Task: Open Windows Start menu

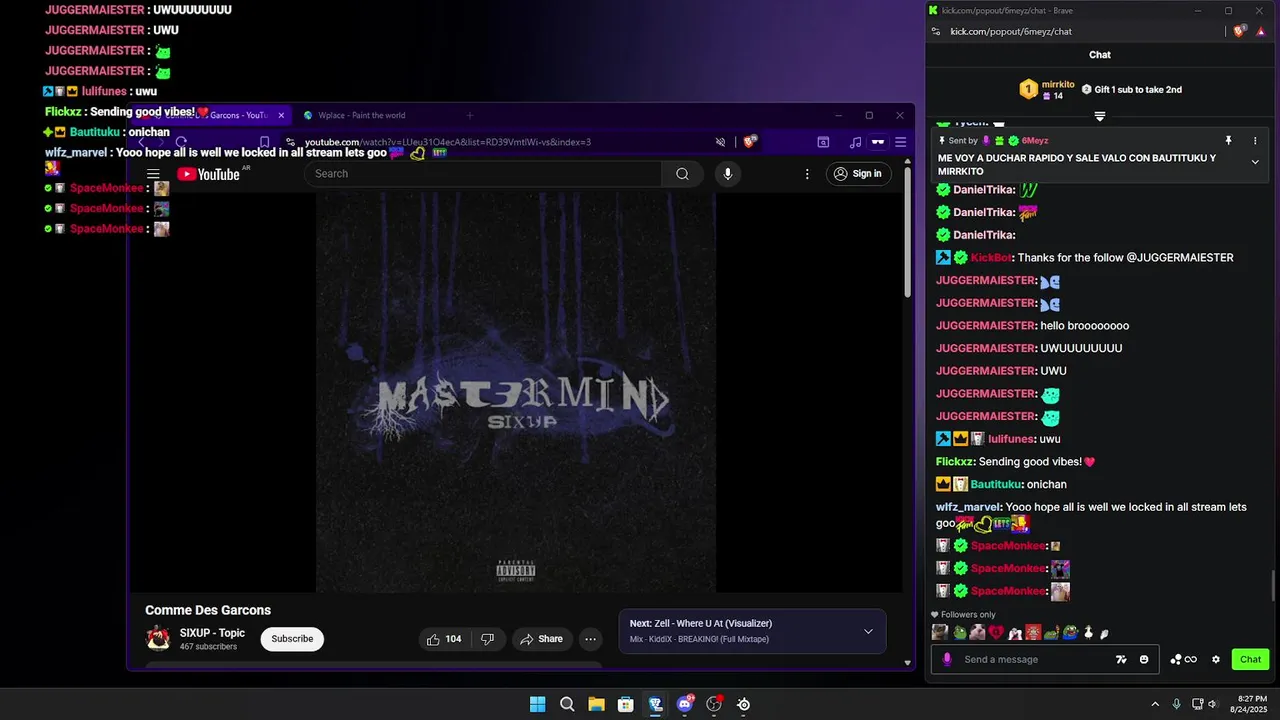Action: [537, 704]
